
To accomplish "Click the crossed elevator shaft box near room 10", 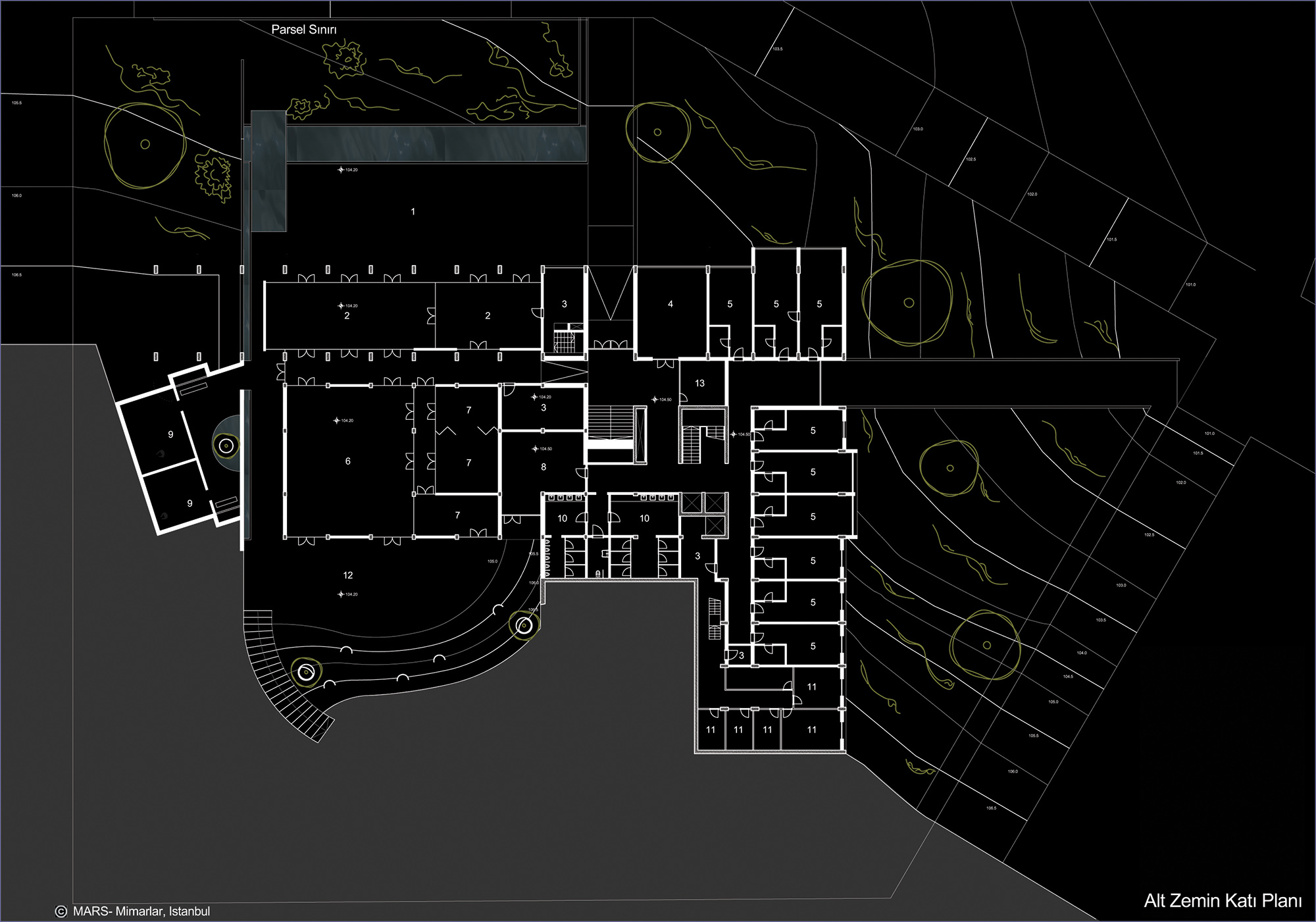I will click(x=691, y=502).
